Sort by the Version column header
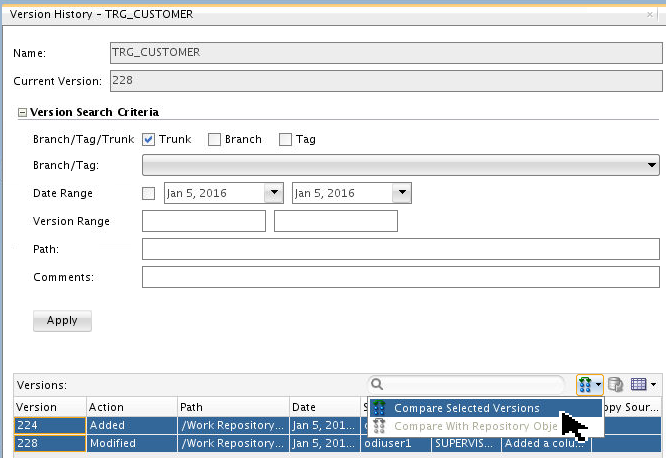Image resolution: width=666 pixels, height=458 pixels. [x=50, y=407]
